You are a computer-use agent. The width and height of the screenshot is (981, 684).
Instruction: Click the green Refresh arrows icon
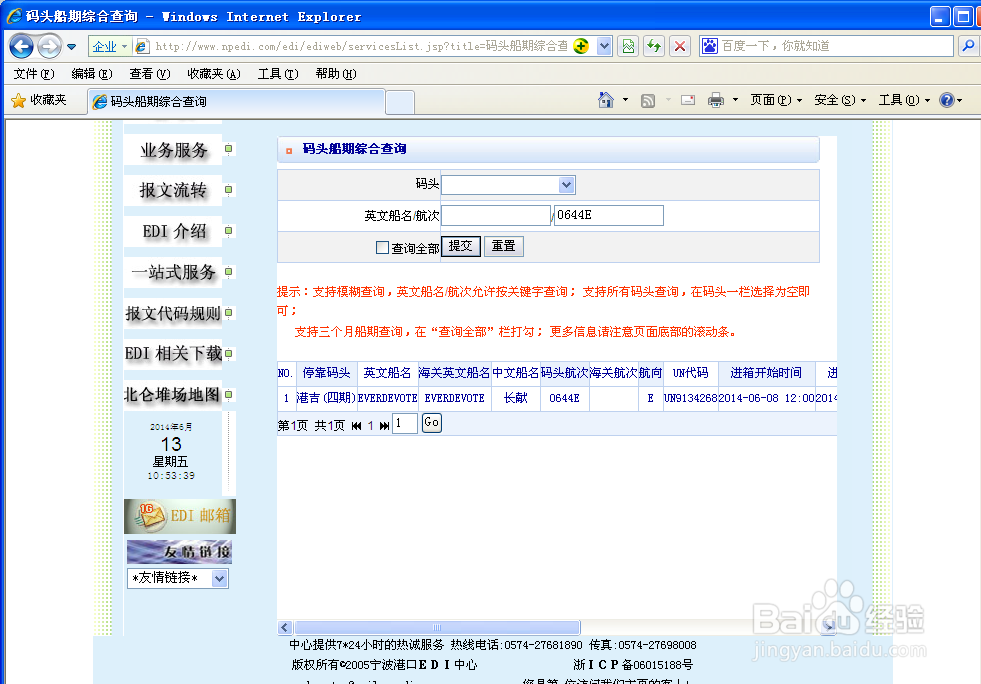tap(654, 46)
